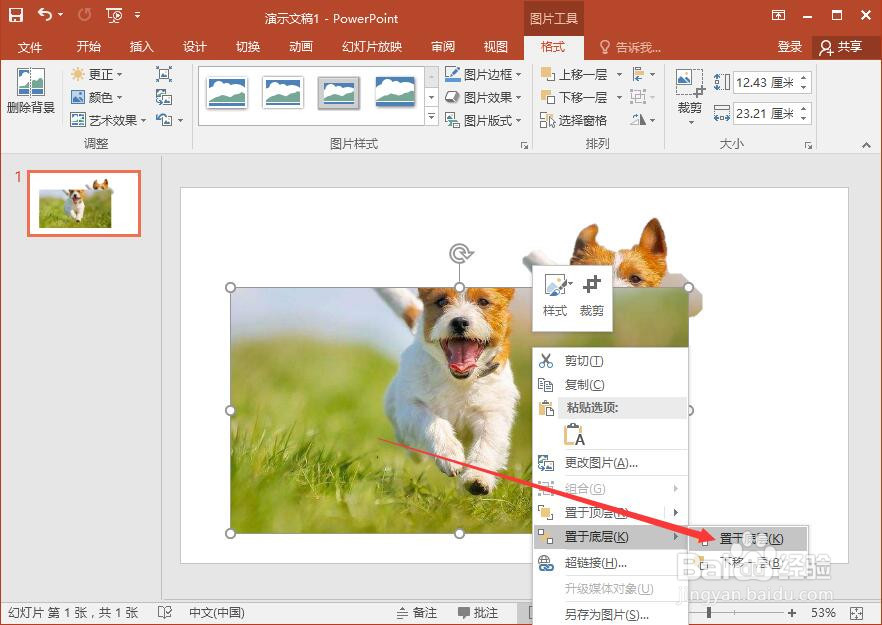Click the zoom slider handle

pyautogui.click(x=709, y=613)
